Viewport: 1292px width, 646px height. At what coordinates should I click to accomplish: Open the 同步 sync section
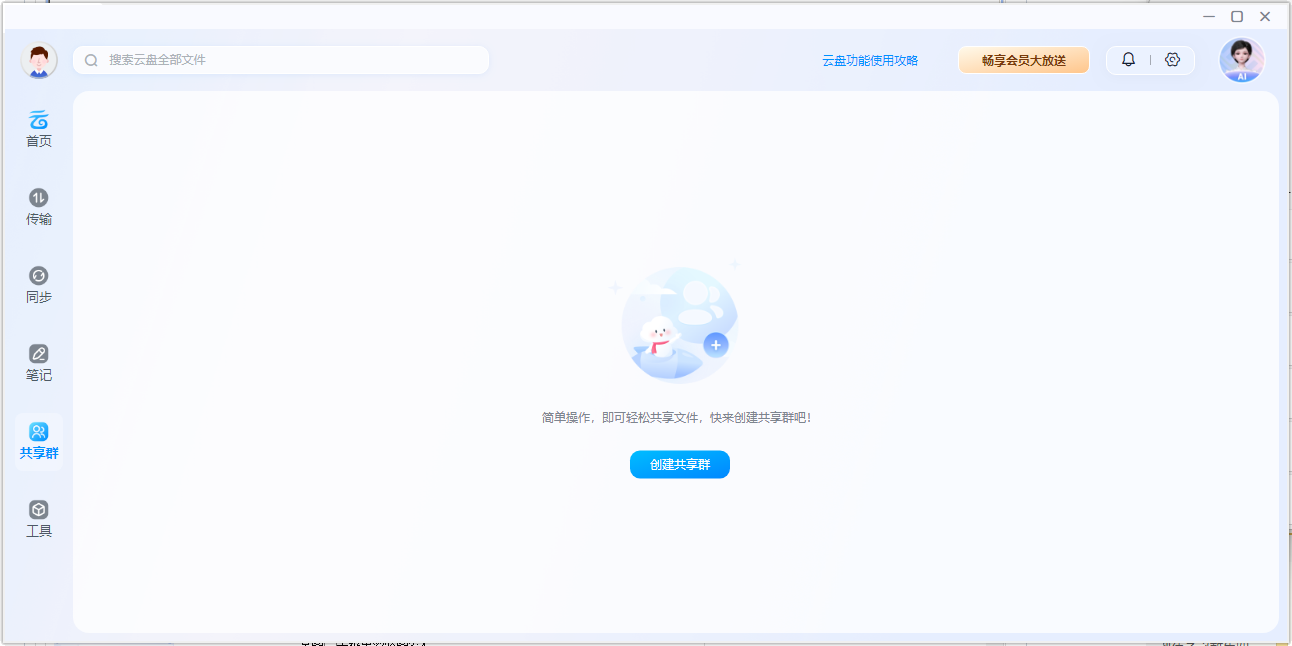(39, 285)
